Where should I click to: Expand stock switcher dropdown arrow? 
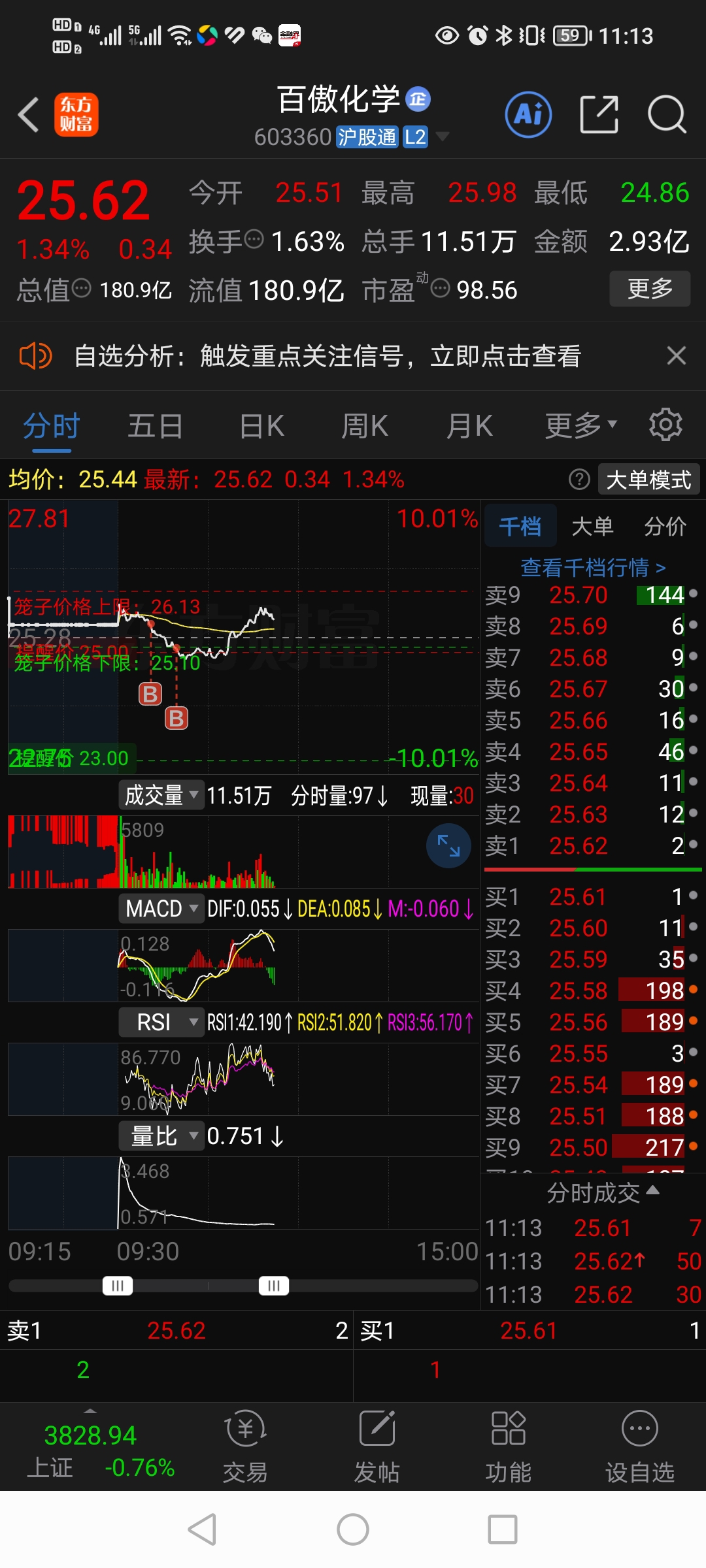point(443,137)
